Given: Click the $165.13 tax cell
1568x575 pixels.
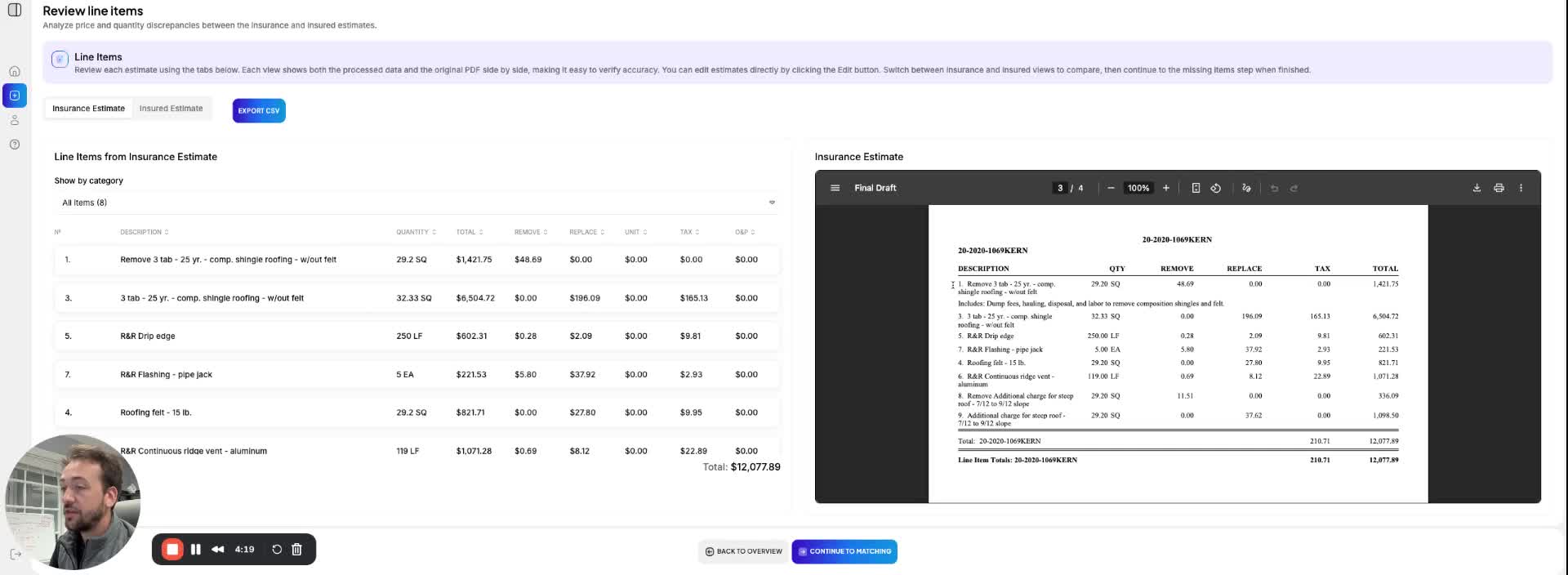Looking at the screenshot, I should [693, 298].
